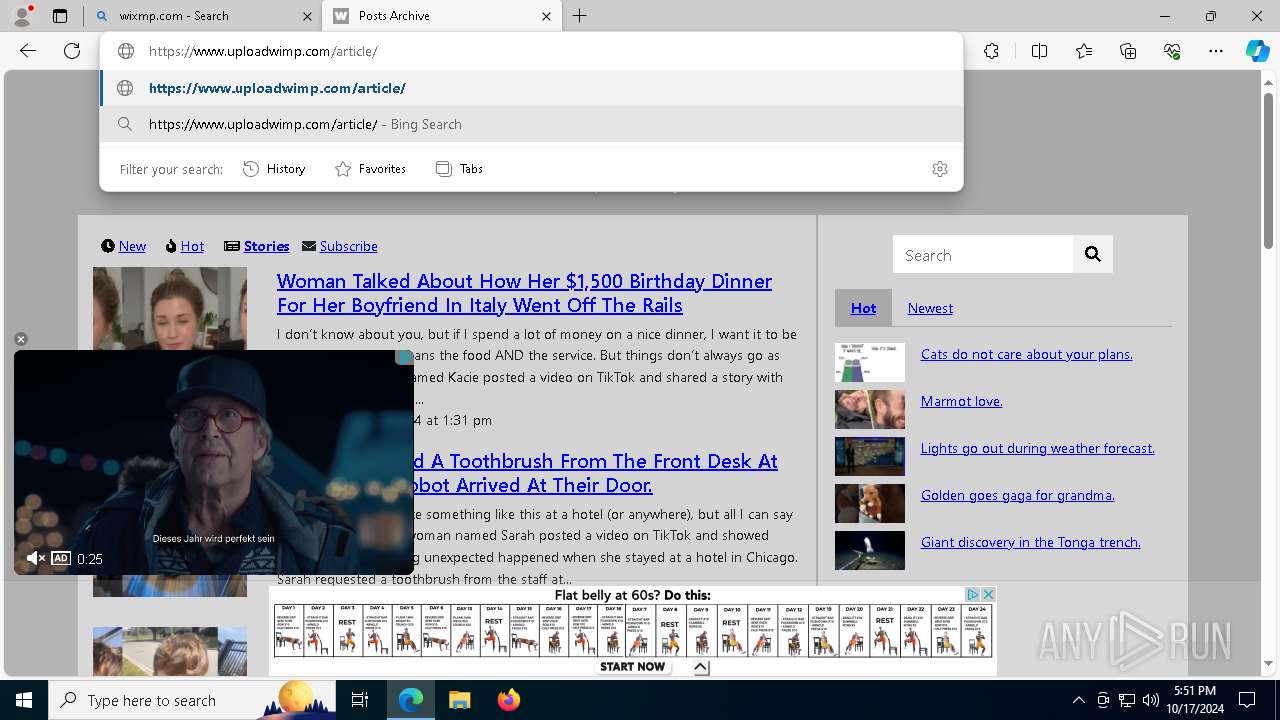Open the $1,500 Birthday Dinner article
This screenshot has width=1280, height=720.
524,293
